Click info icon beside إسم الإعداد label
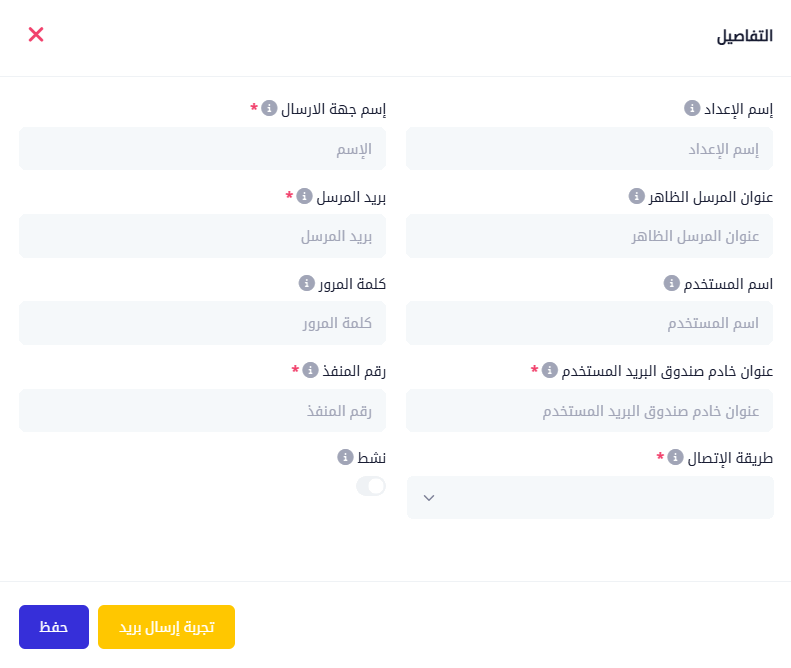The image size is (791, 668). pos(691,108)
